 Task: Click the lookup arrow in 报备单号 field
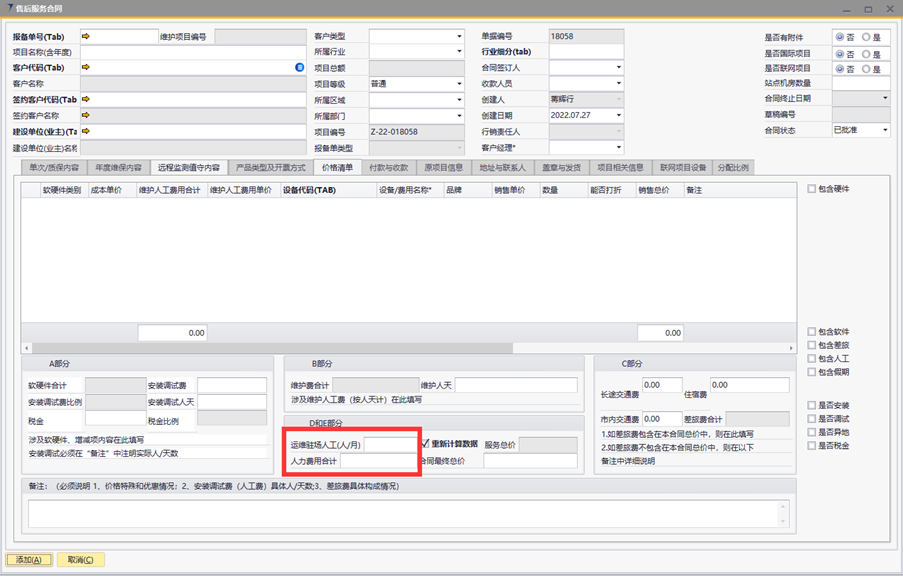tap(86, 37)
